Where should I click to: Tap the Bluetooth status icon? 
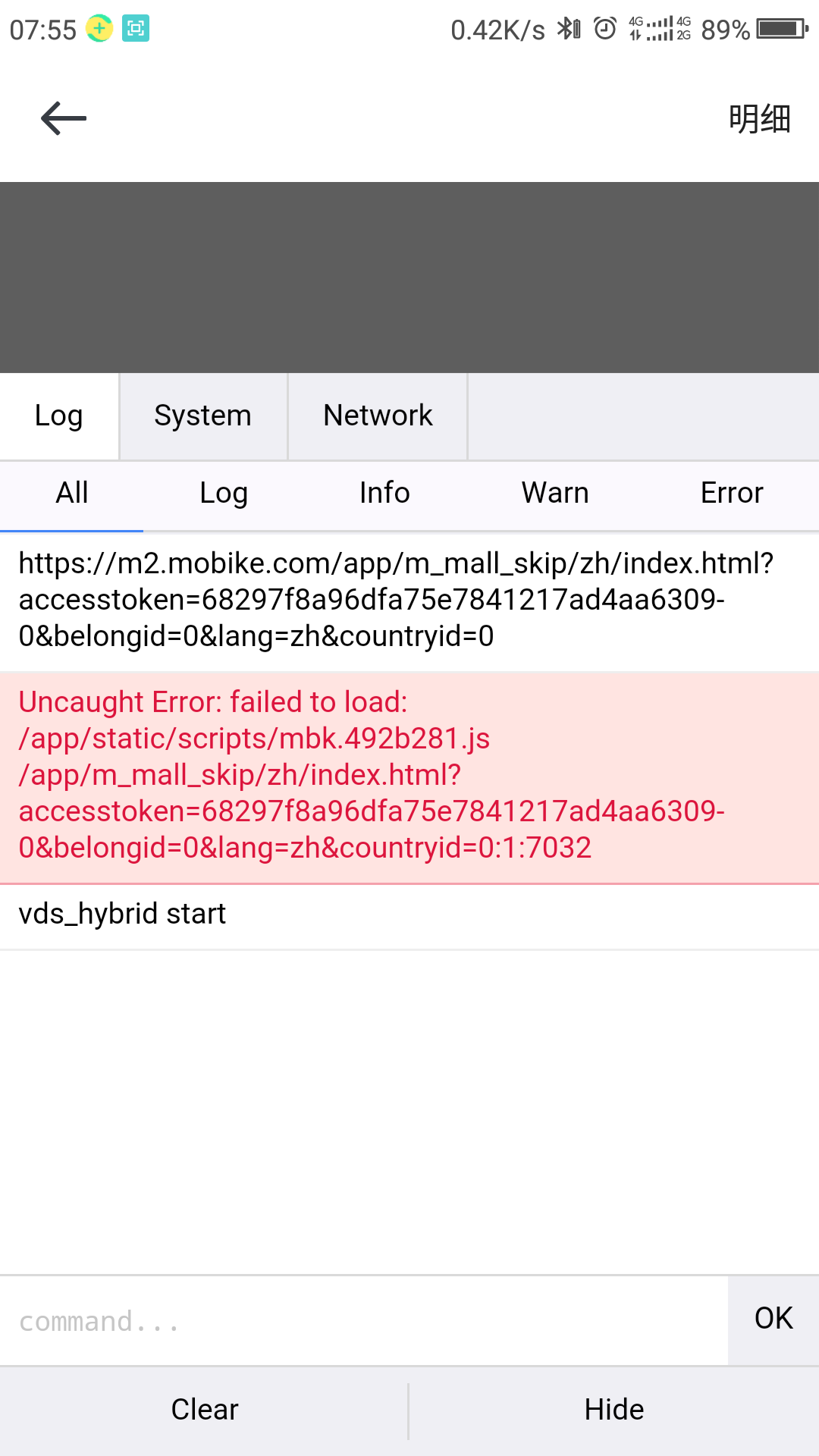tap(569, 29)
